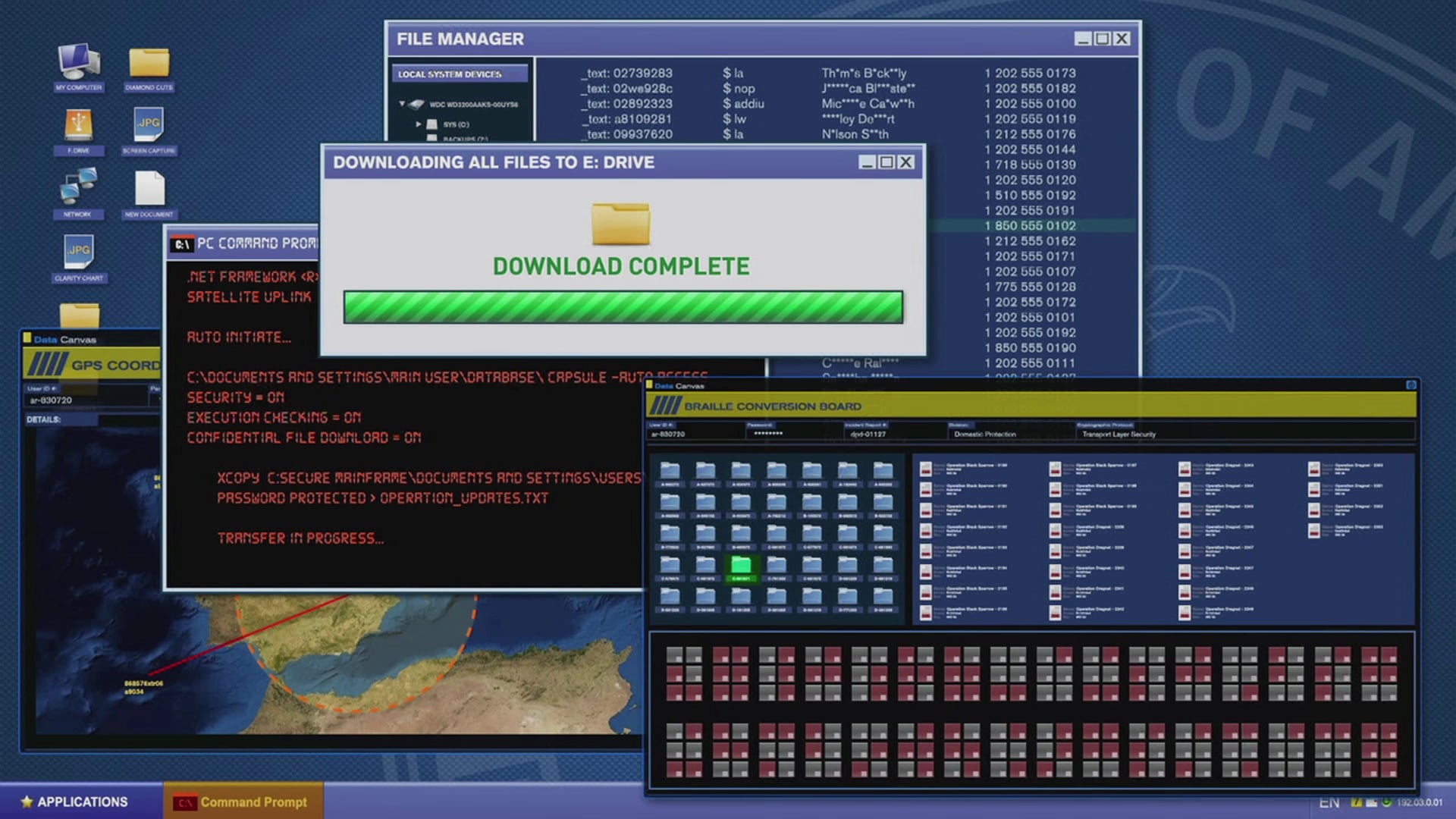Click the folder icon in download dialog

point(620,224)
